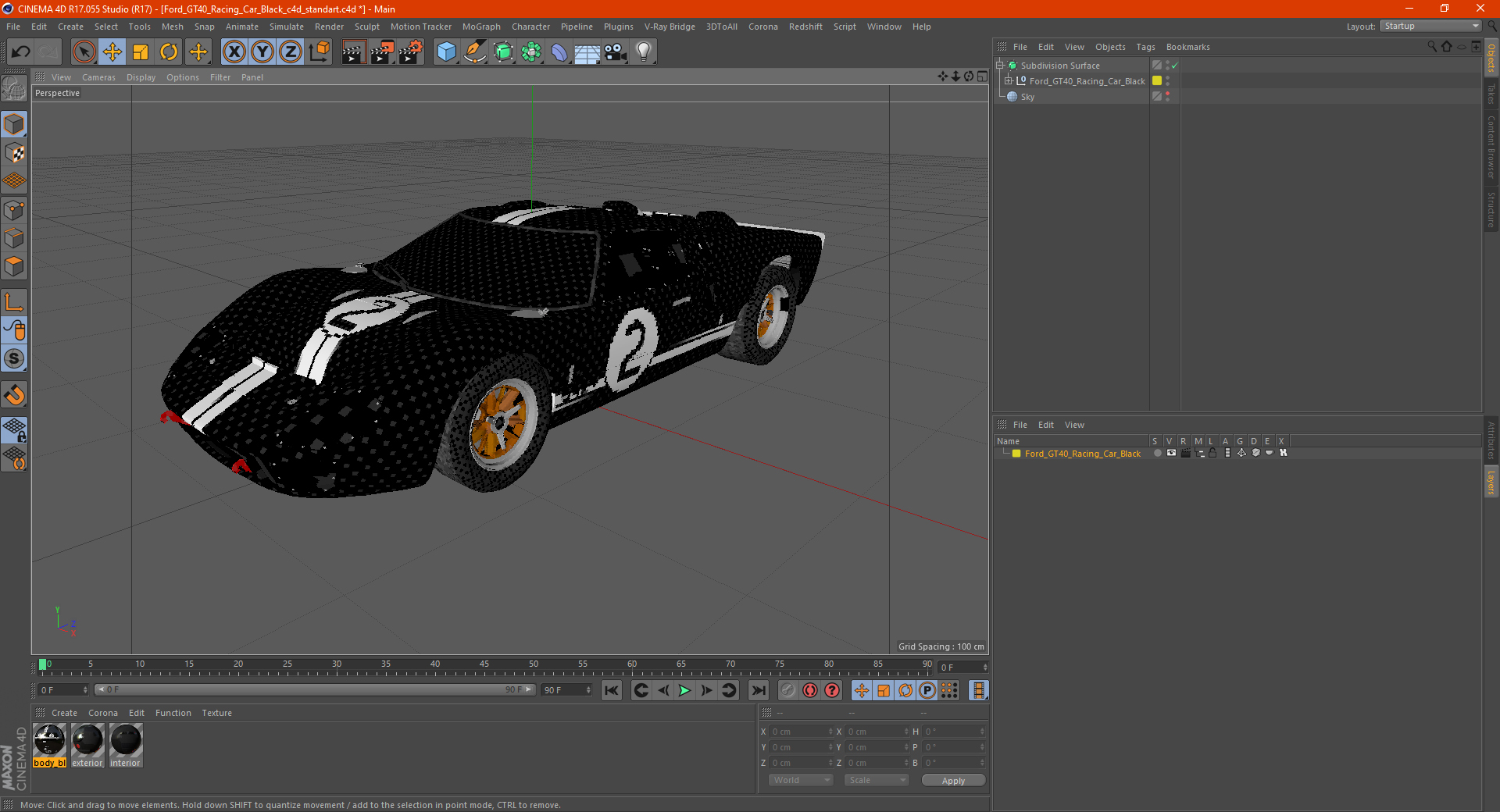The width and height of the screenshot is (1500, 812).
Task: Click yellow color swatch in Layers manager
Action: 1016,454
